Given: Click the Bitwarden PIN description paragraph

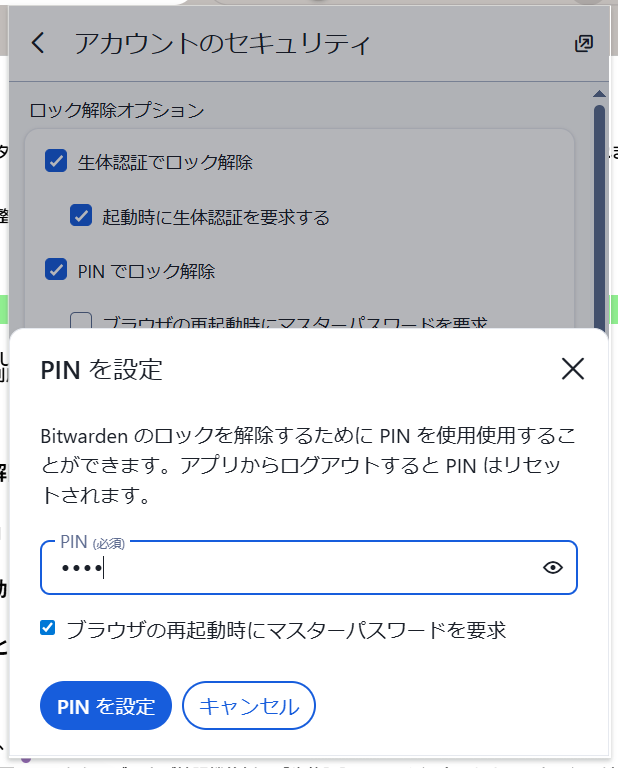Looking at the screenshot, I should (x=308, y=466).
